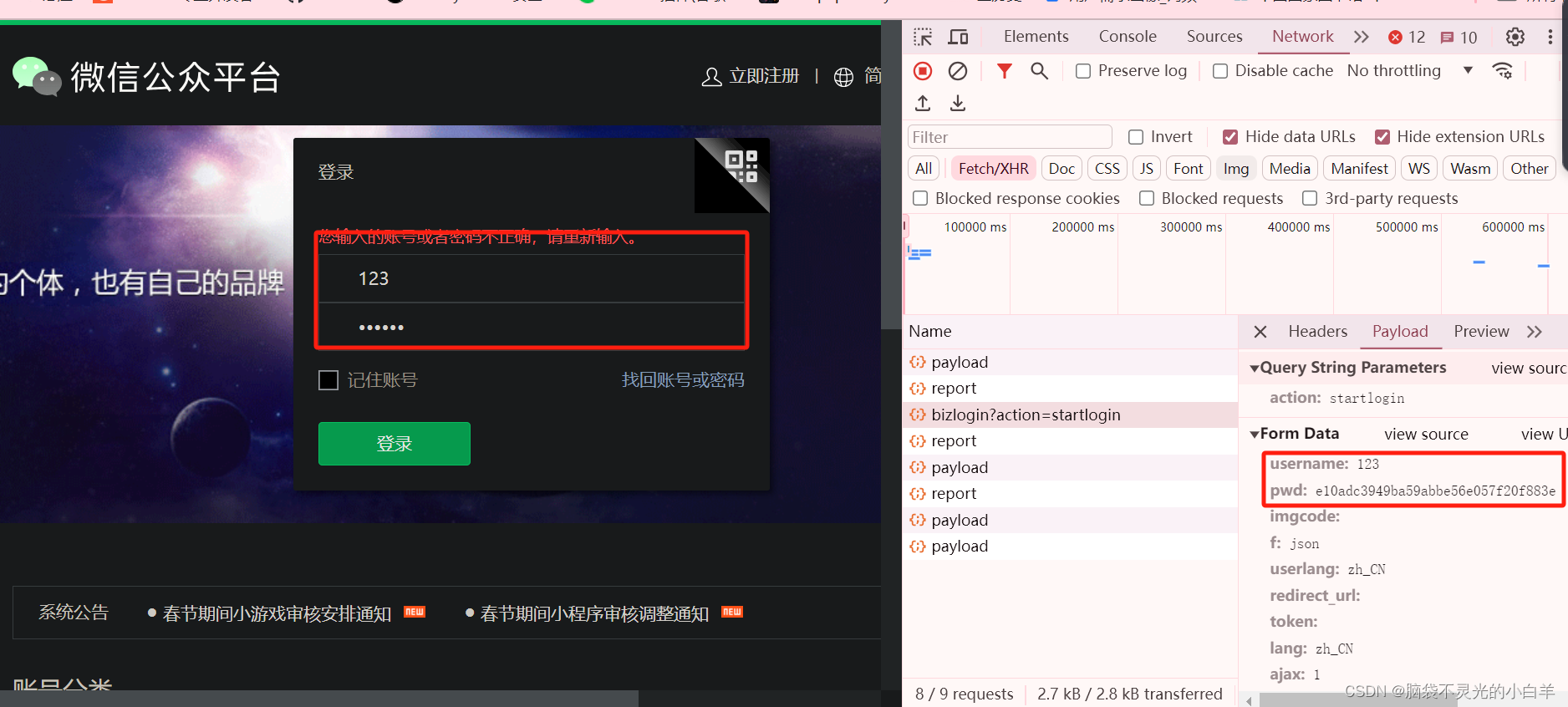Open the No throttling dropdown
Viewport: 1568px width, 707px height.
pos(1410,71)
